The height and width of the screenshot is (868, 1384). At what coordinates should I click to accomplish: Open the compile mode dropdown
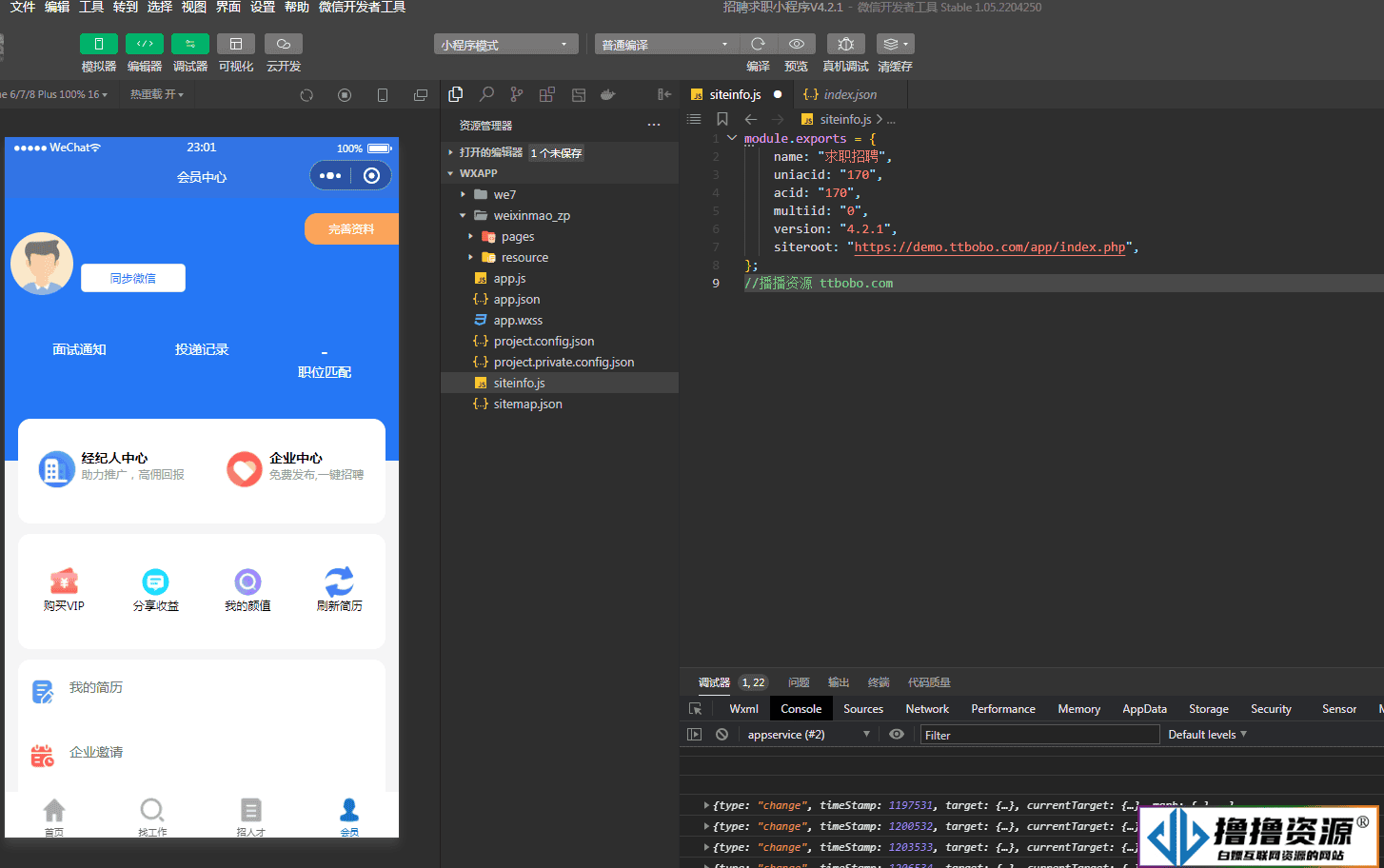[x=666, y=45]
